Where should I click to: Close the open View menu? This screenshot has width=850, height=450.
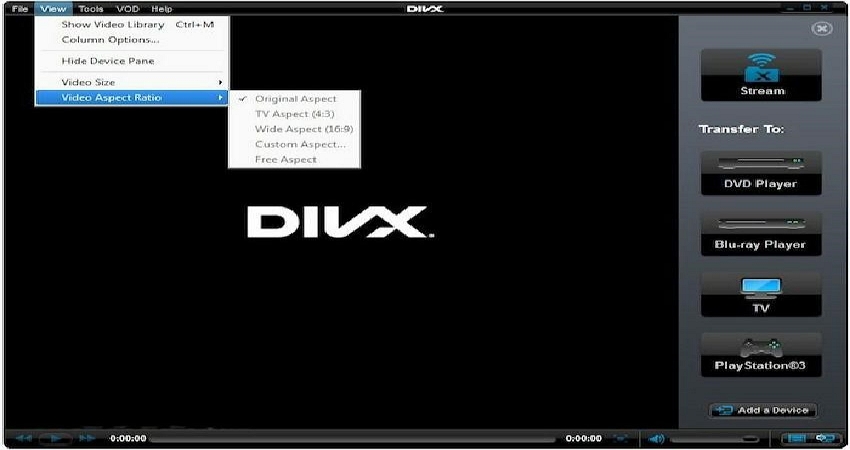[x=53, y=9]
